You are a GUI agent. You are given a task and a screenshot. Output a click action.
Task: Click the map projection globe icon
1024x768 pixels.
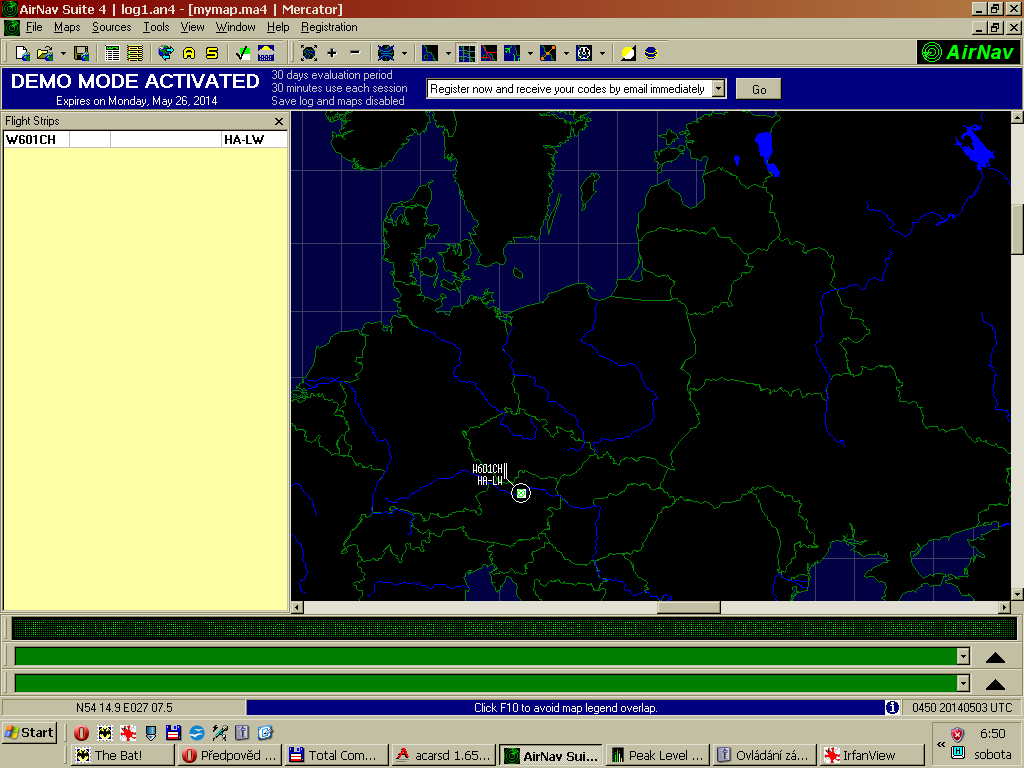(386, 53)
